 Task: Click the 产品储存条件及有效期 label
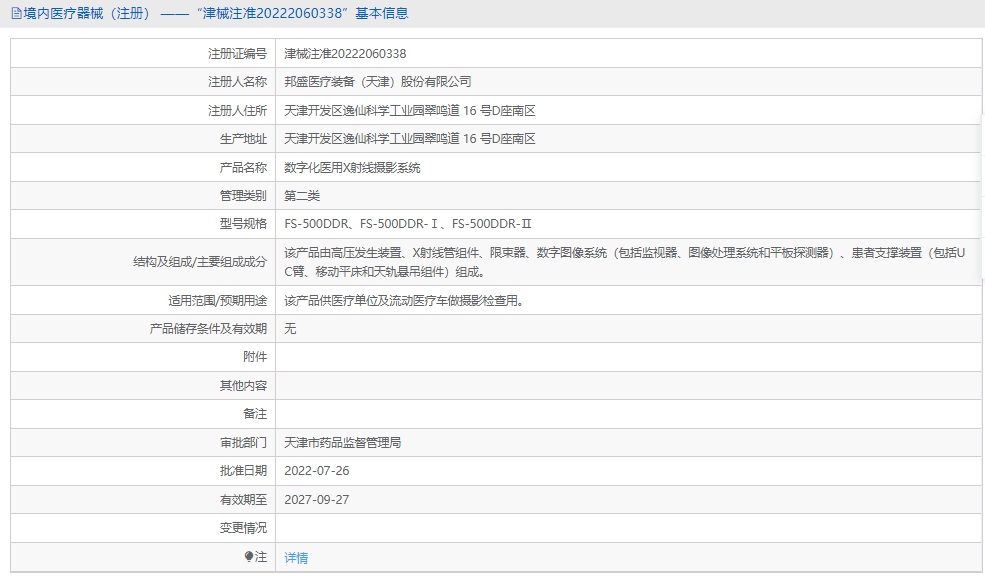coord(208,328)
